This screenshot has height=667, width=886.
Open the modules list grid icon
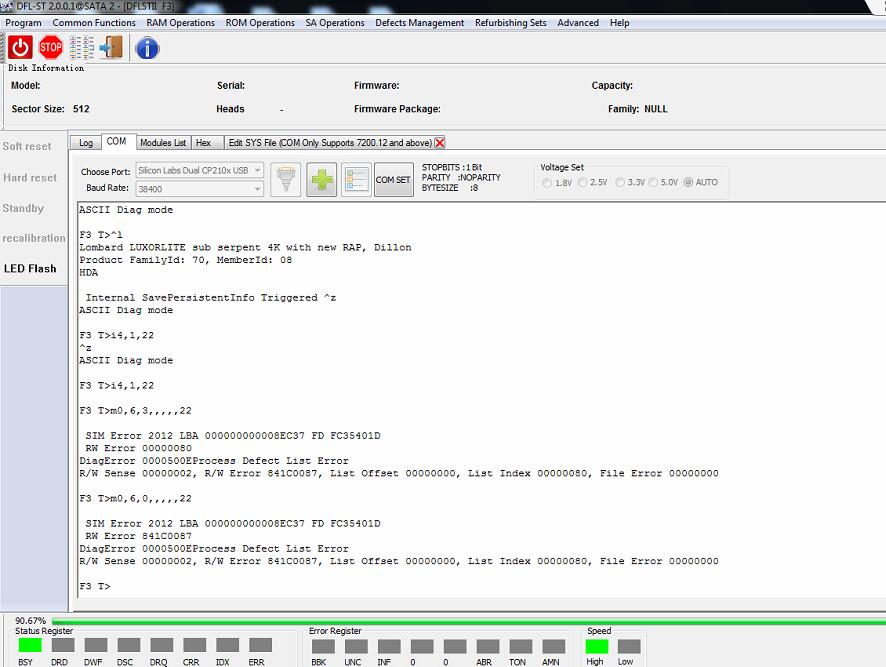[82, 47]
